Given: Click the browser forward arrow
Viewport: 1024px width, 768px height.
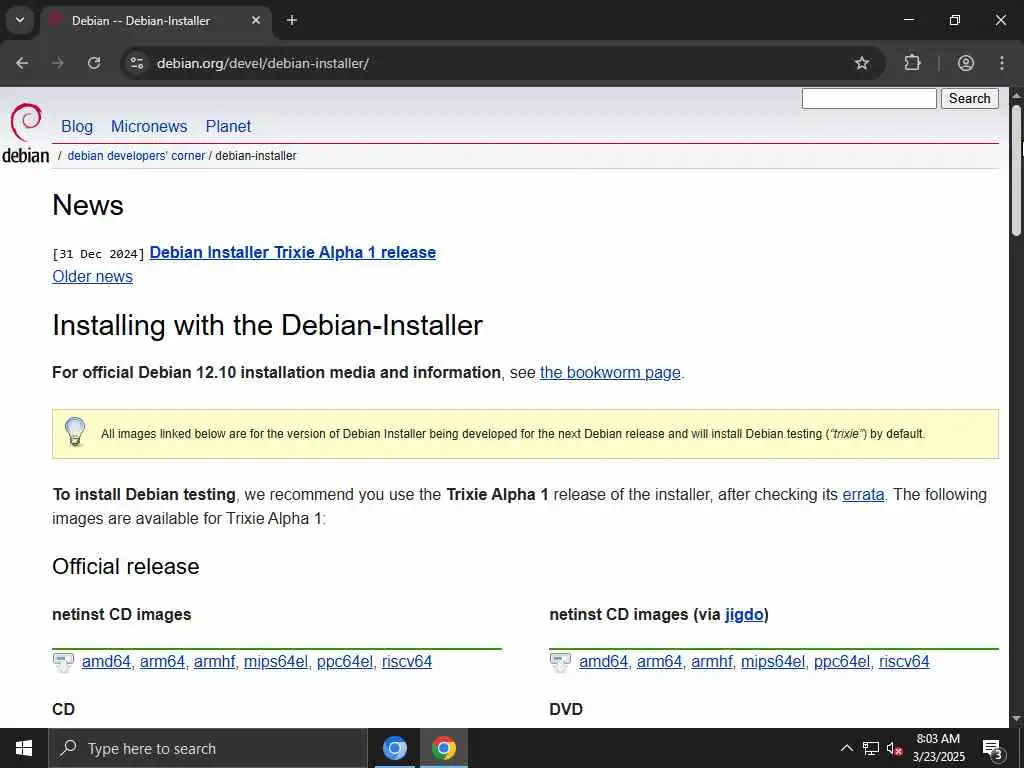Looking at the screenshot, I should click(x=58, y=63).
